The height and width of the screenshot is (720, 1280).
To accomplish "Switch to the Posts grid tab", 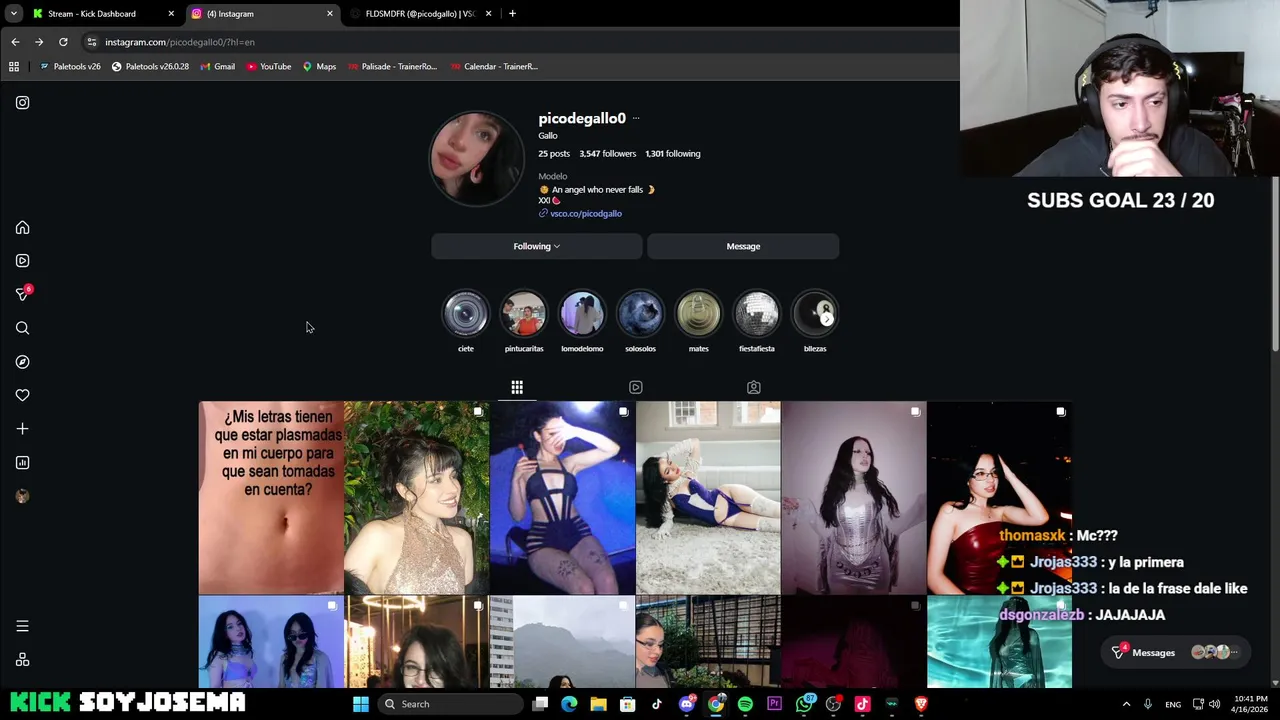I will tap(517, 387).
